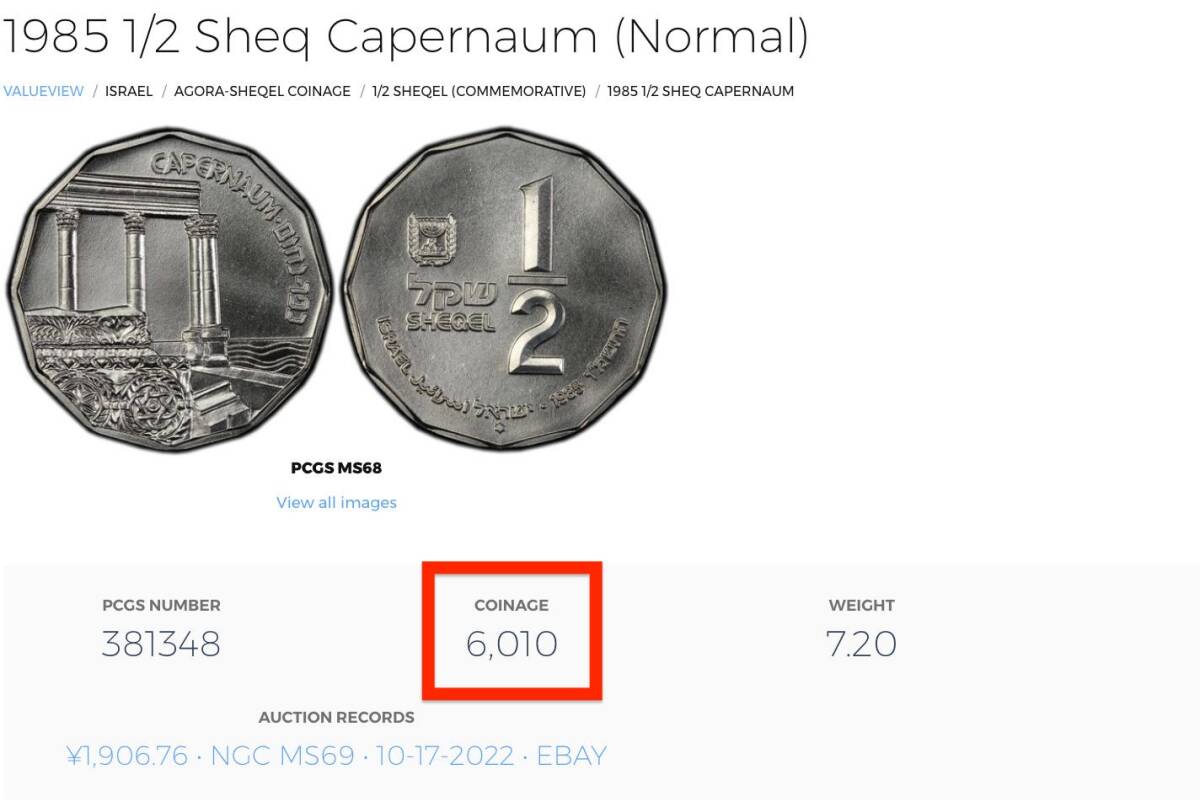Click the 1/2 Sheqel reverse coin image

pyautogui.click(x=503, y=290)
